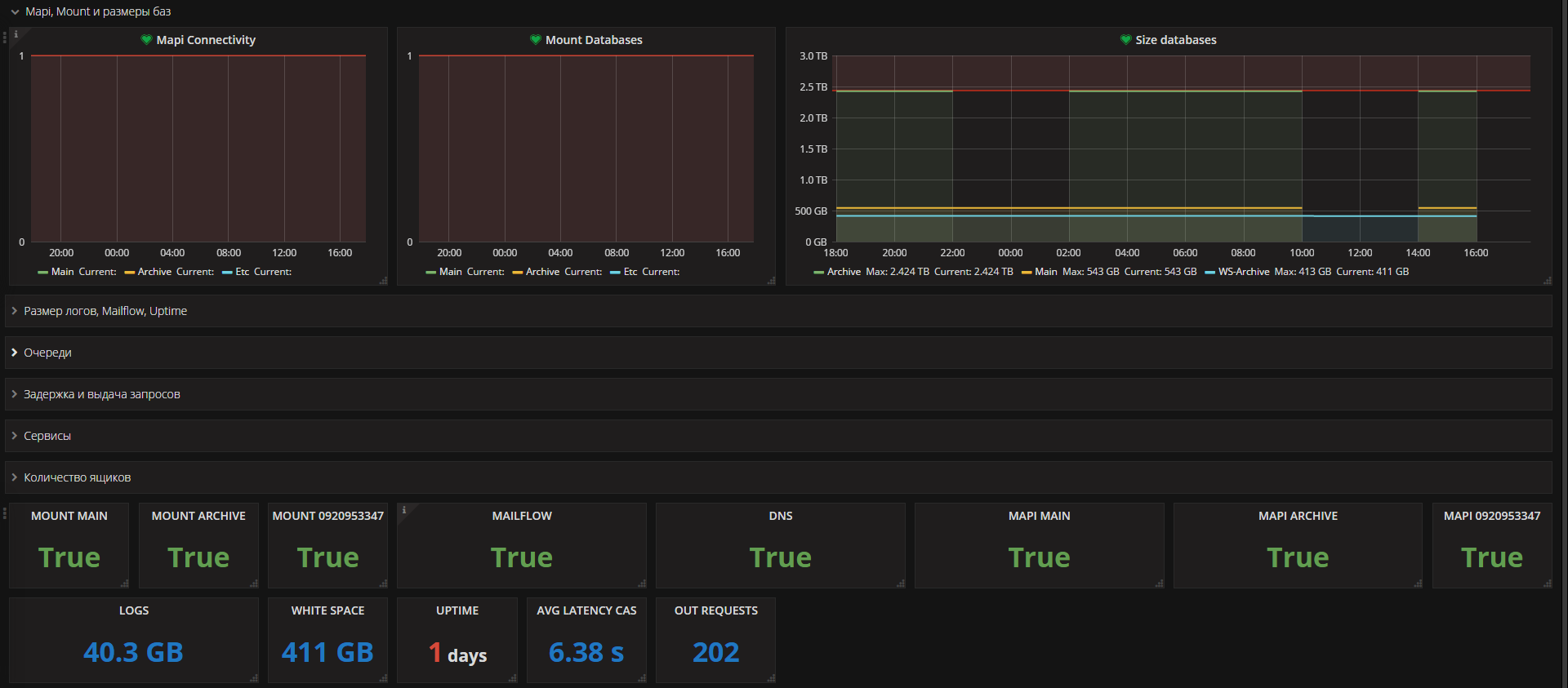
Task: Toggle WS-Archive series in Size databases legend
Action: point(1243,272)
